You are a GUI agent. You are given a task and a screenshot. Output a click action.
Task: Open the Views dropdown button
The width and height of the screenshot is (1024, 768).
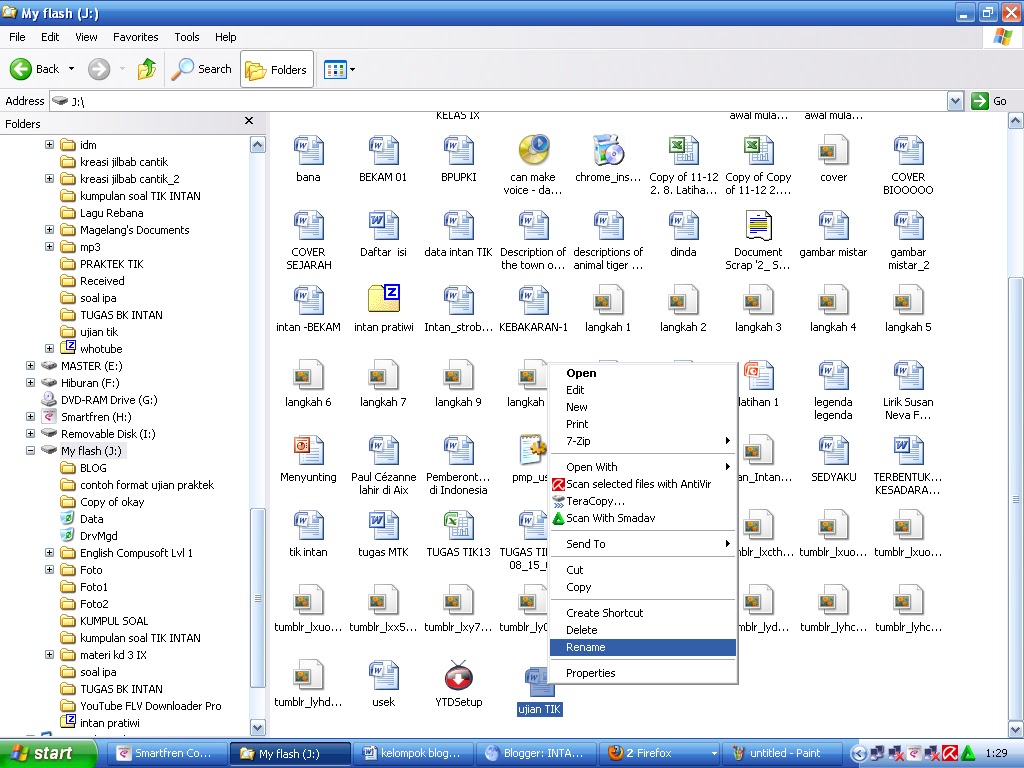pos(340,69)
